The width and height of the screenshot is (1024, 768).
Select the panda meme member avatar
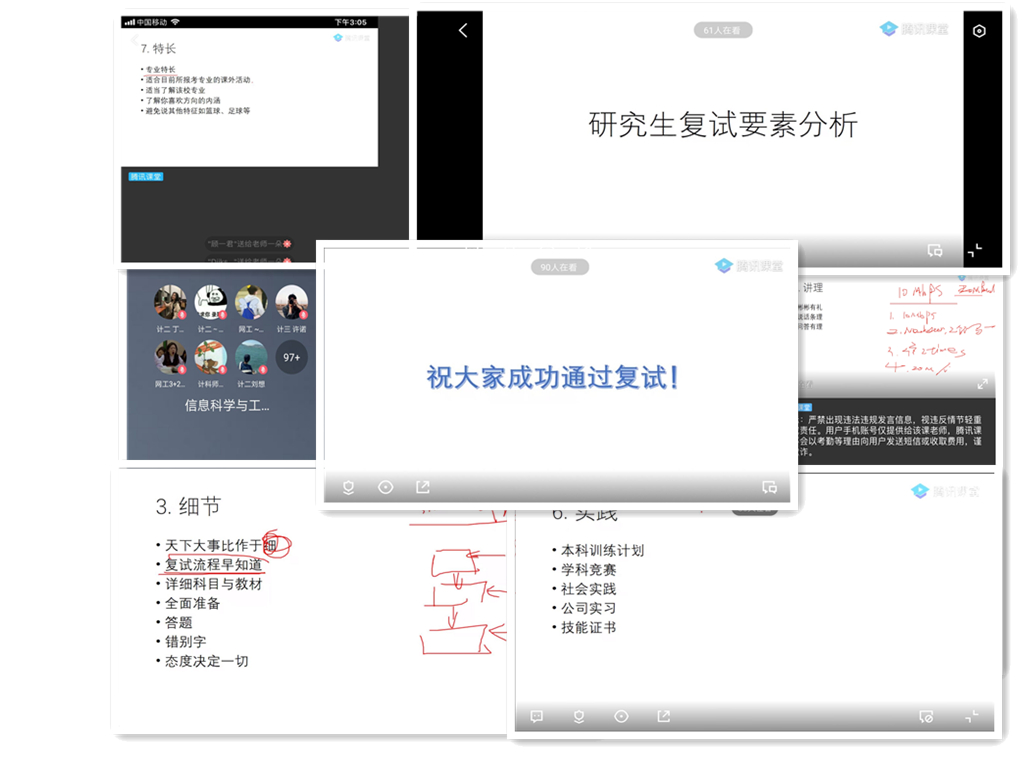coord(211,302)
